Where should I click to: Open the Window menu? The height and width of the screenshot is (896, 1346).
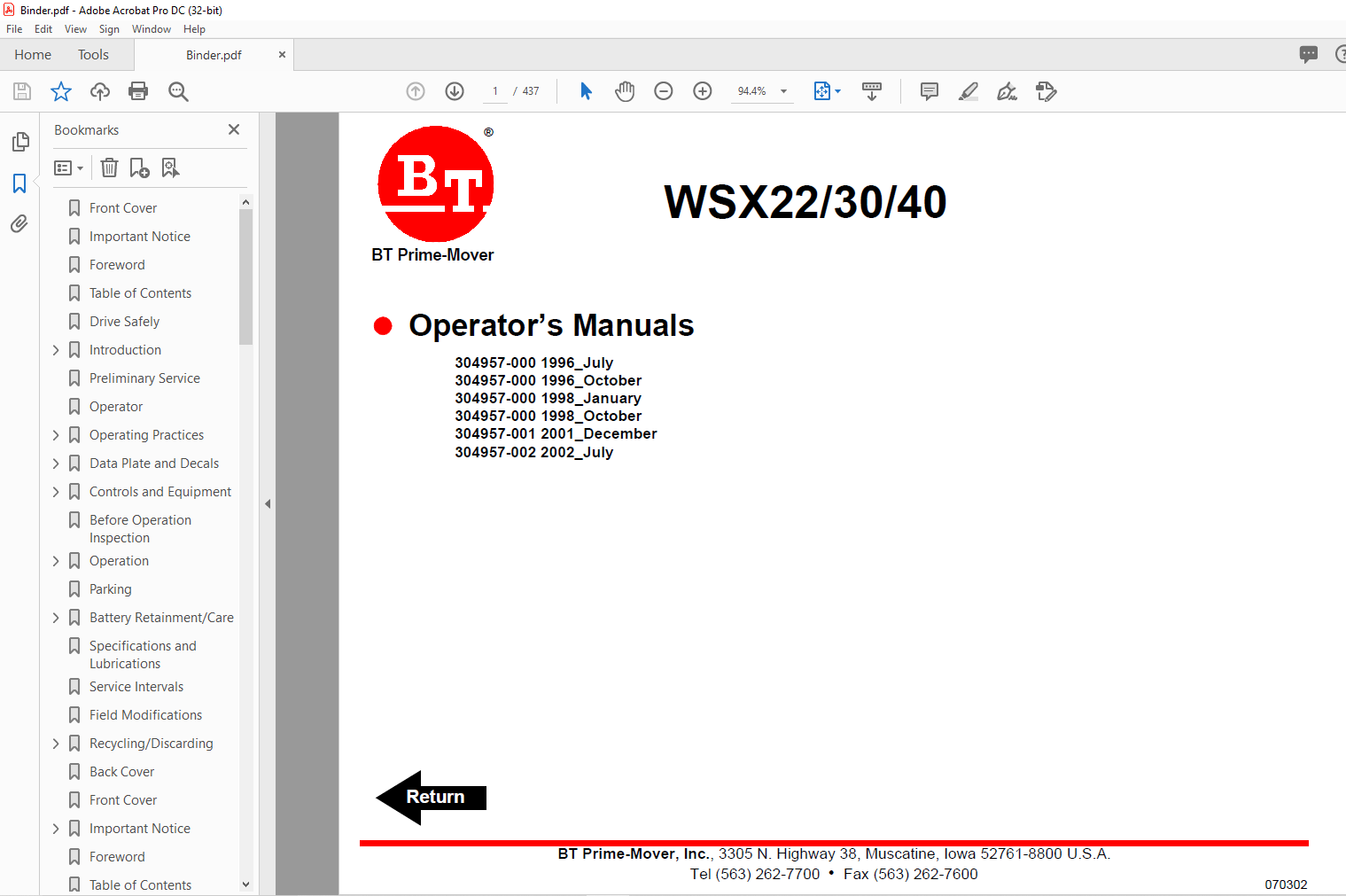152,29
